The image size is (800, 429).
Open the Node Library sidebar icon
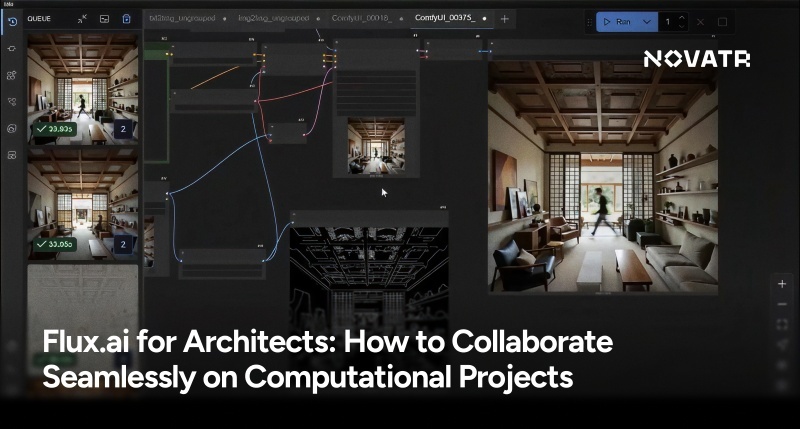(11, 48)
